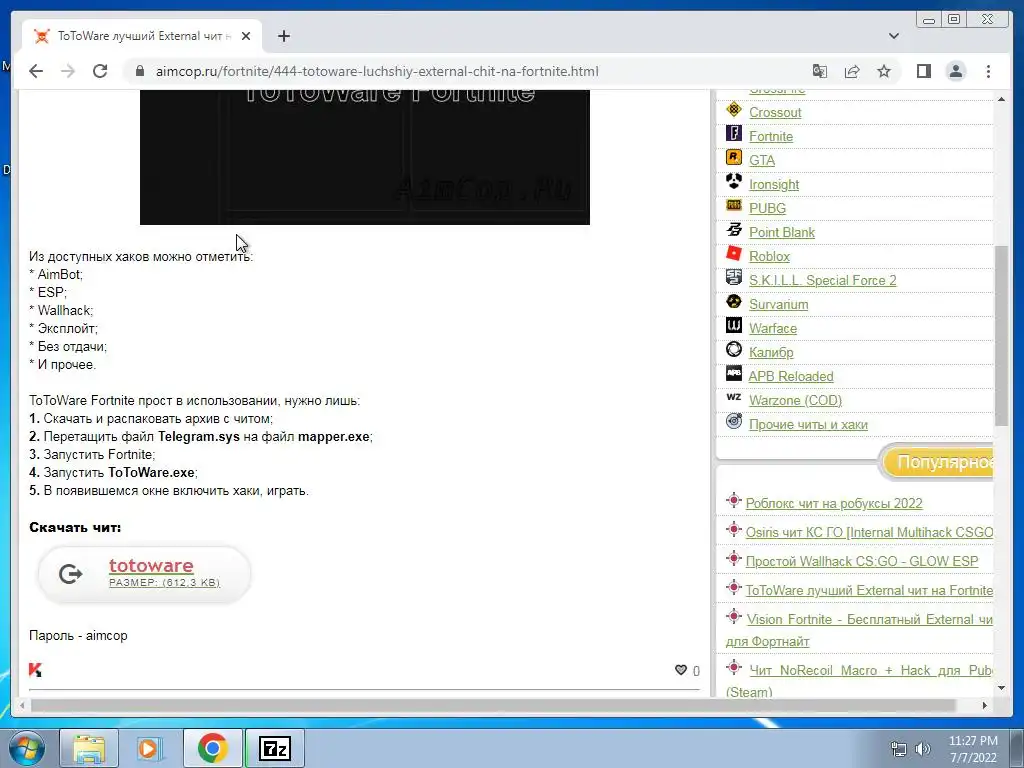Click the Survarium icon
The image size is (1024, 768).
coord(734,301)
